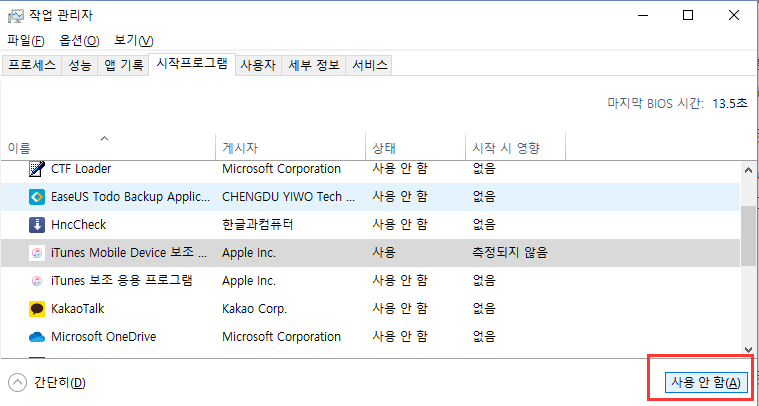Click the vertical scrollbar thumb
Image resolution: width=759 pixels, height=406 pixels.
point(748,236)
